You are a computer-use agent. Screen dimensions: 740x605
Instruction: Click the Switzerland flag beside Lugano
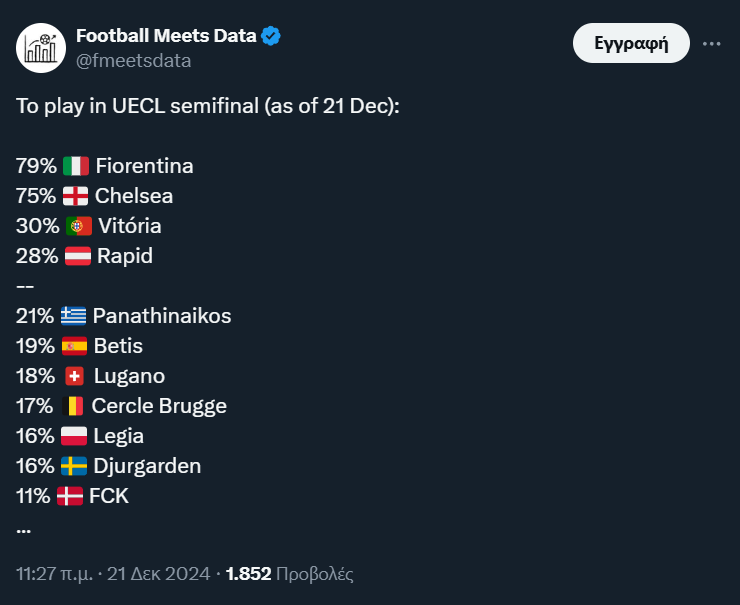pos(74,376)
